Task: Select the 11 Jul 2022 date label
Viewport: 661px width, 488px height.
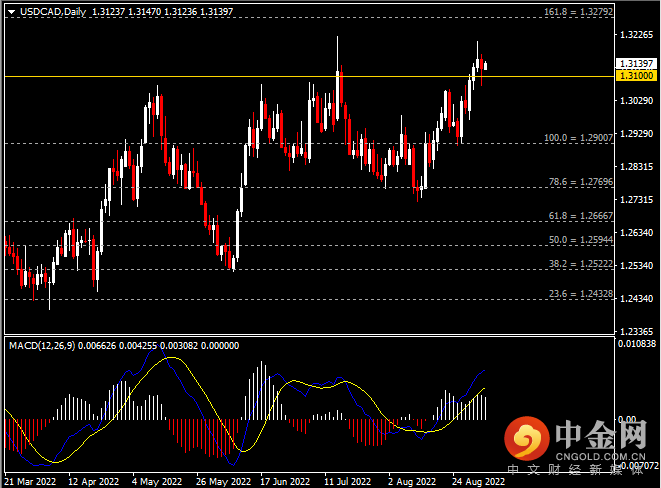Action: (x=347, y=481)
